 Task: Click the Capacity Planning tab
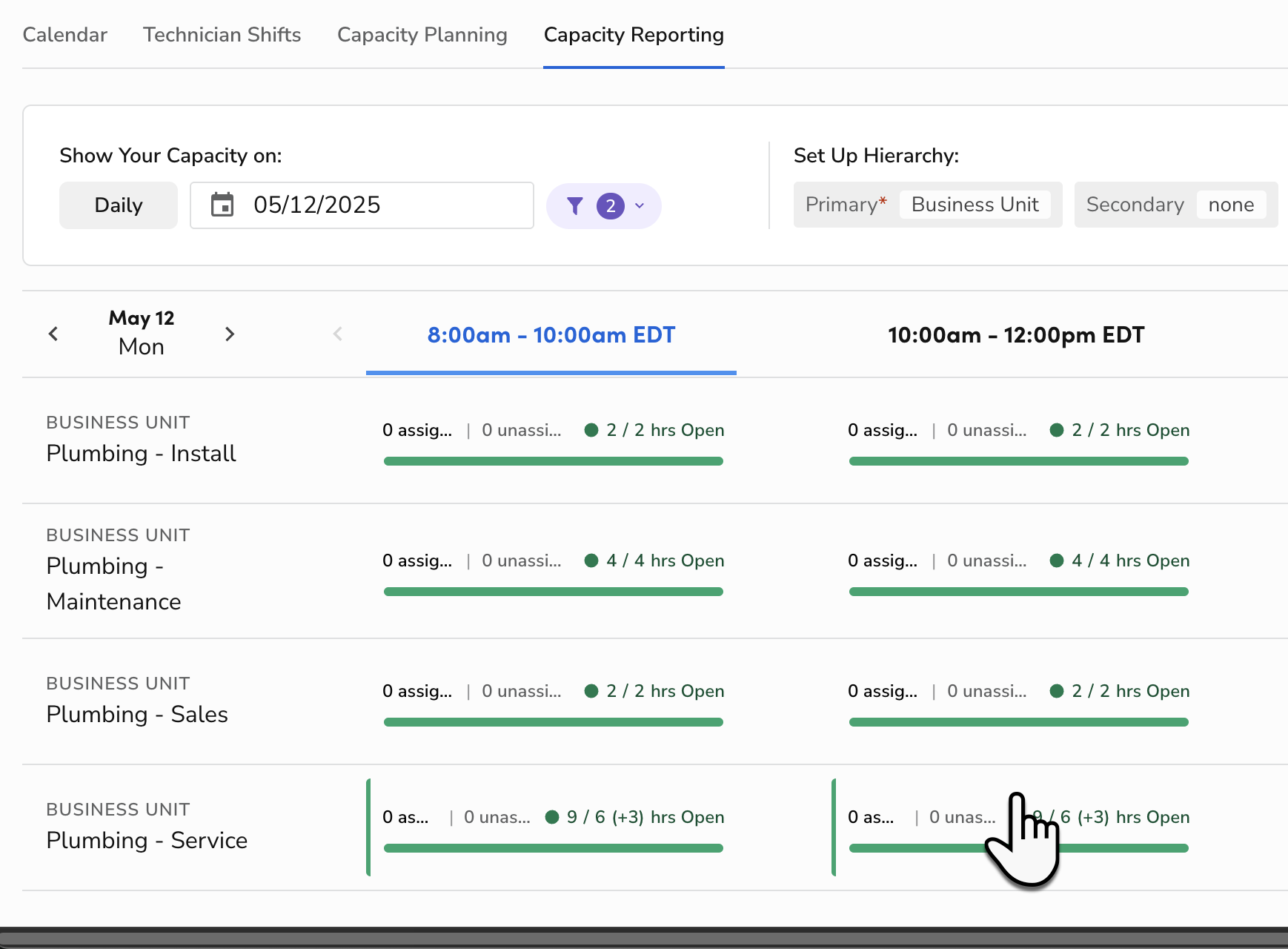tap(422, 34)
